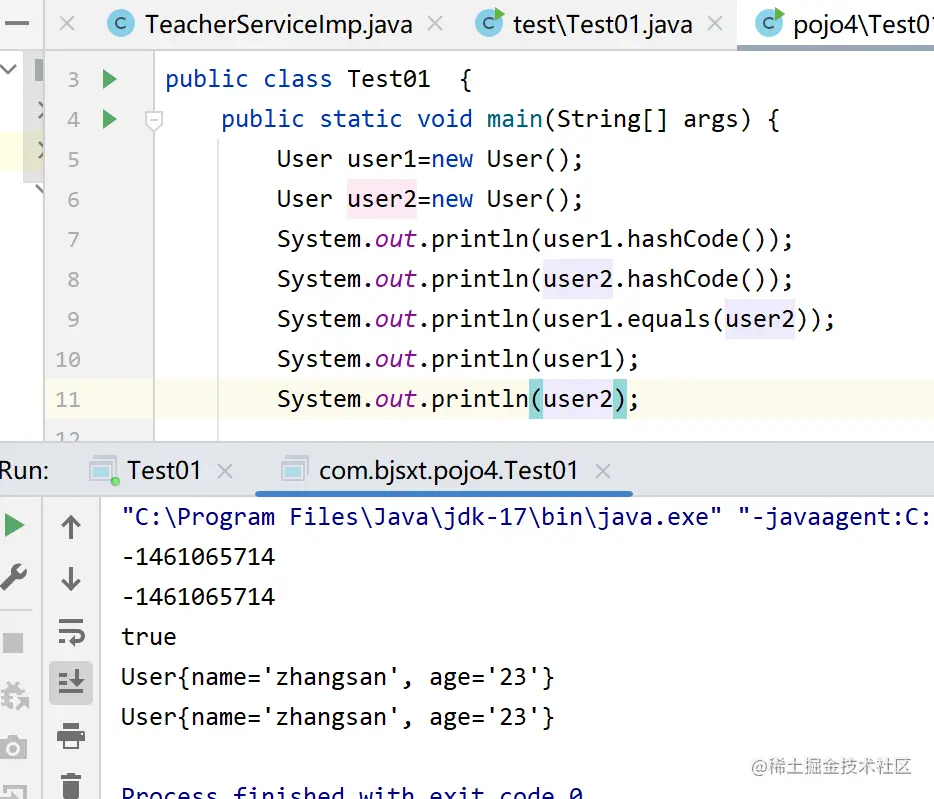The height and width of the screenshot is (799, 934).
Task: Click the debug bug icon in Run panel
Action: 14,695
